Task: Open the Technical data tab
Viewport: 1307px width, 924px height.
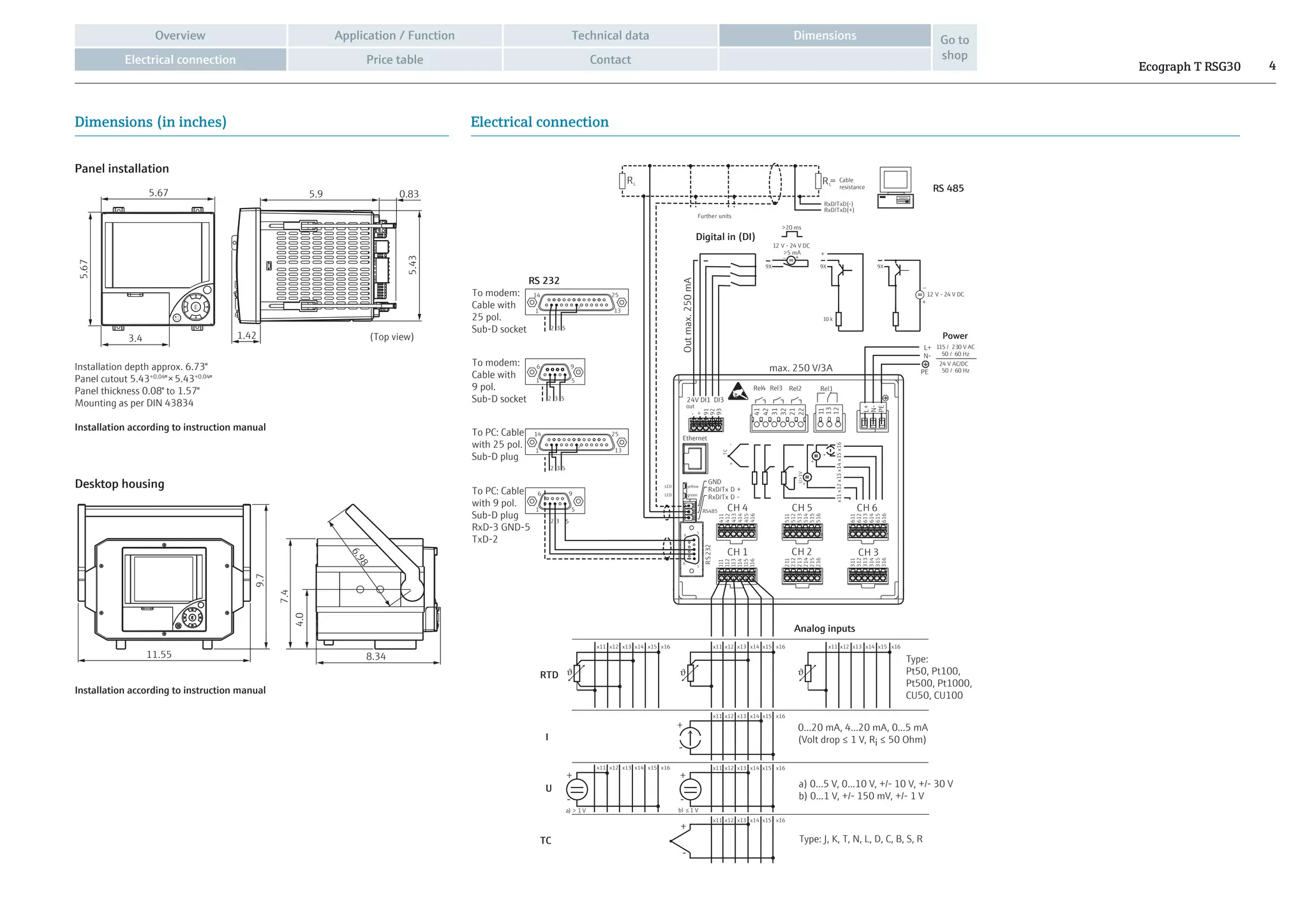Action: pyautogui.click(x=610, y=35)
